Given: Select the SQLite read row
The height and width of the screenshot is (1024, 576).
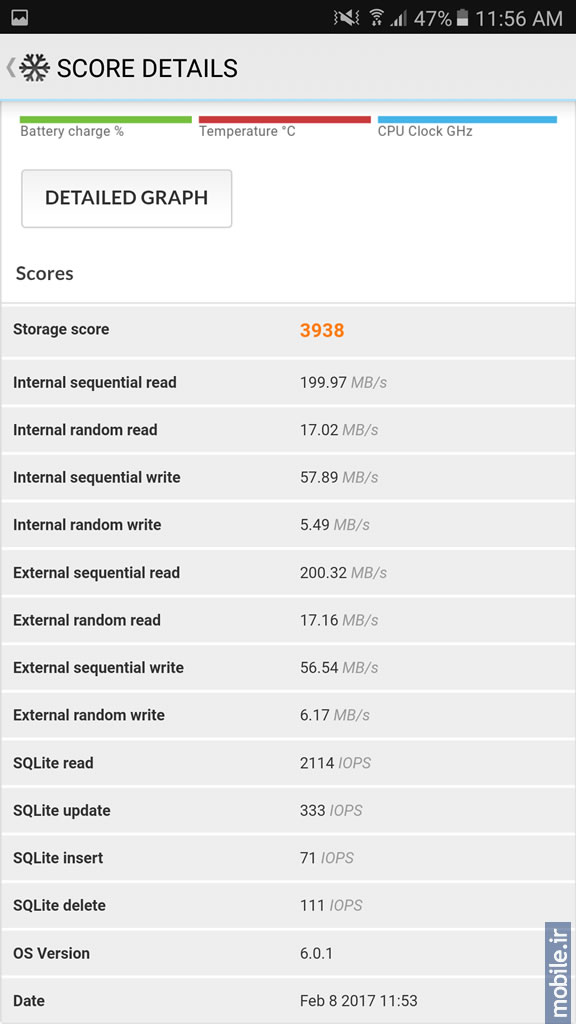Looking at the screenshot, I should coord(288,763).
